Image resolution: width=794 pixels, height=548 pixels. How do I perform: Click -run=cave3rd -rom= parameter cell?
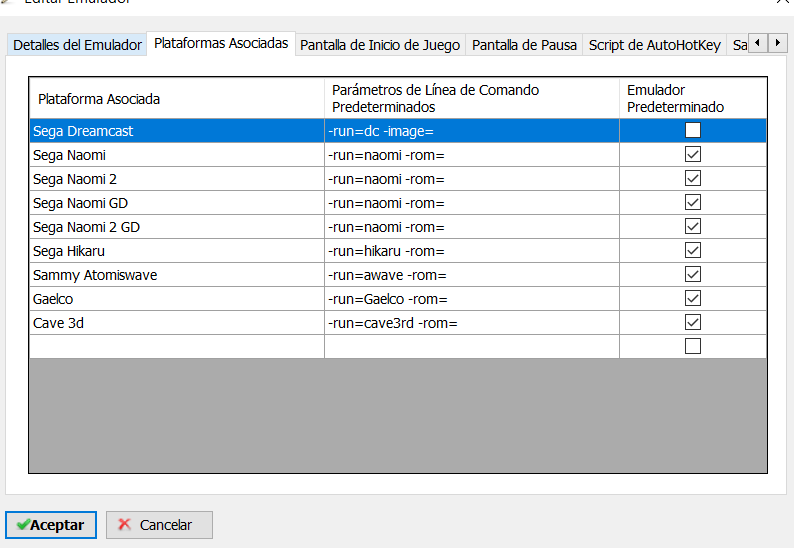click(x=472, y=323)
